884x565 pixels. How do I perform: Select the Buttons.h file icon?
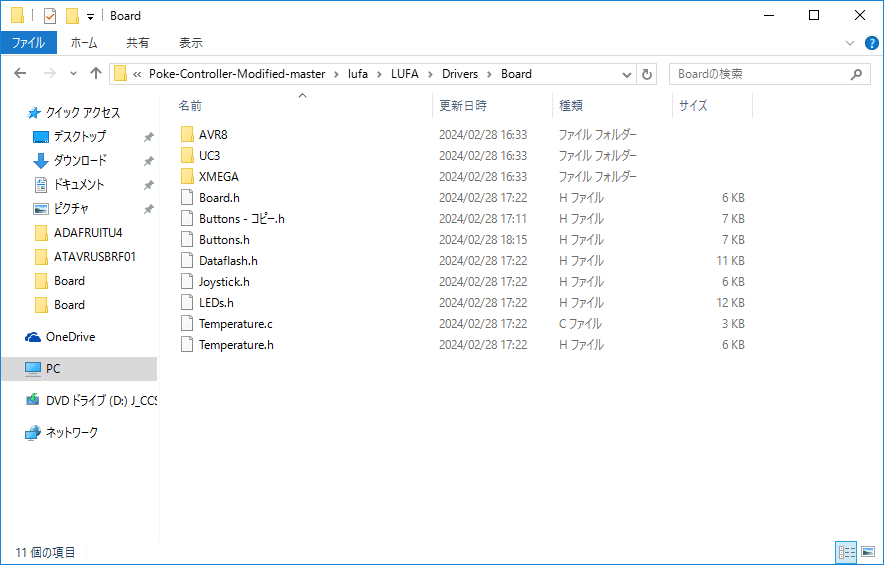click(187, 240)
